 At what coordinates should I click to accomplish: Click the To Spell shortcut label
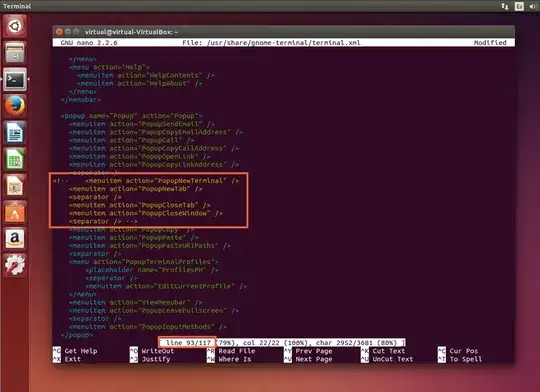click(x=466, y=359)
